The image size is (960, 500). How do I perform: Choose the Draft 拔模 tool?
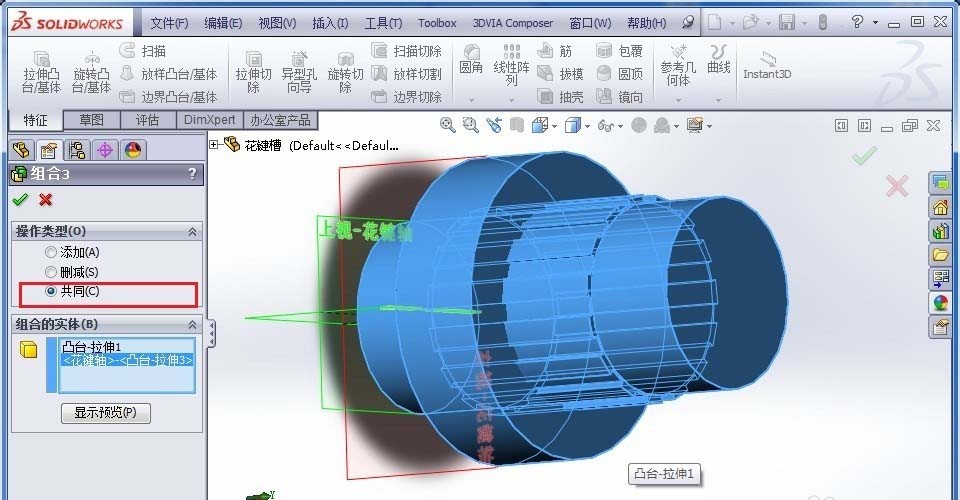pyautogui.click(x=560, y=74)
